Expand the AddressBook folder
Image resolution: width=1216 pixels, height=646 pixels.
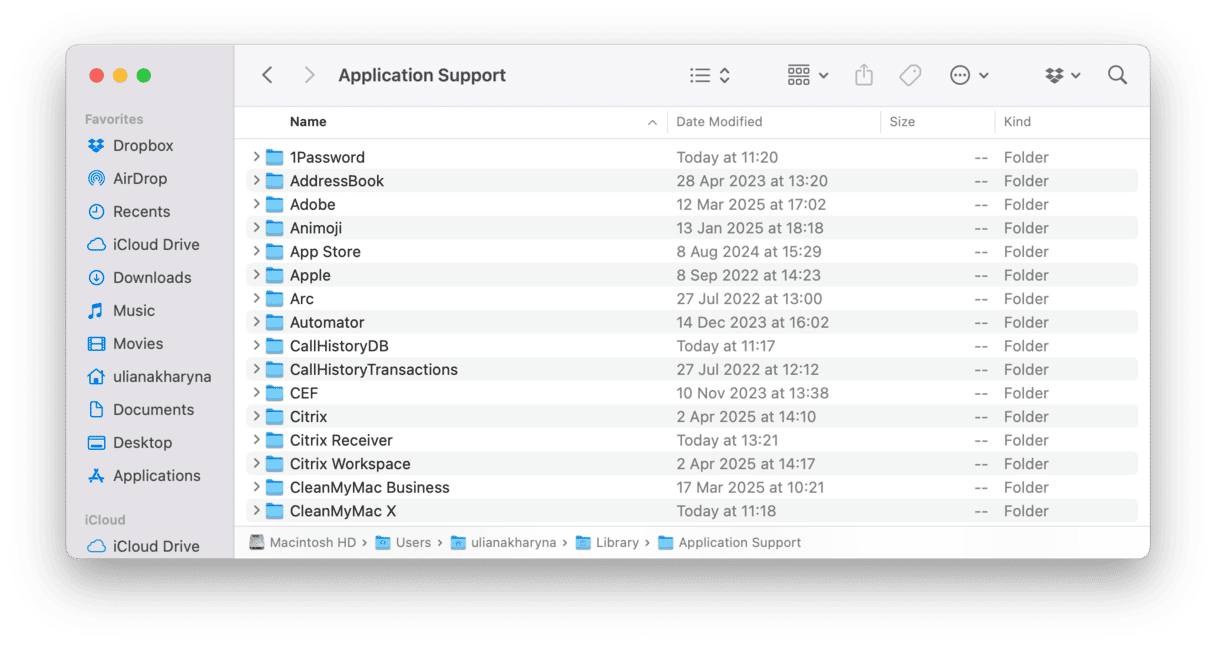coord(256,181)
